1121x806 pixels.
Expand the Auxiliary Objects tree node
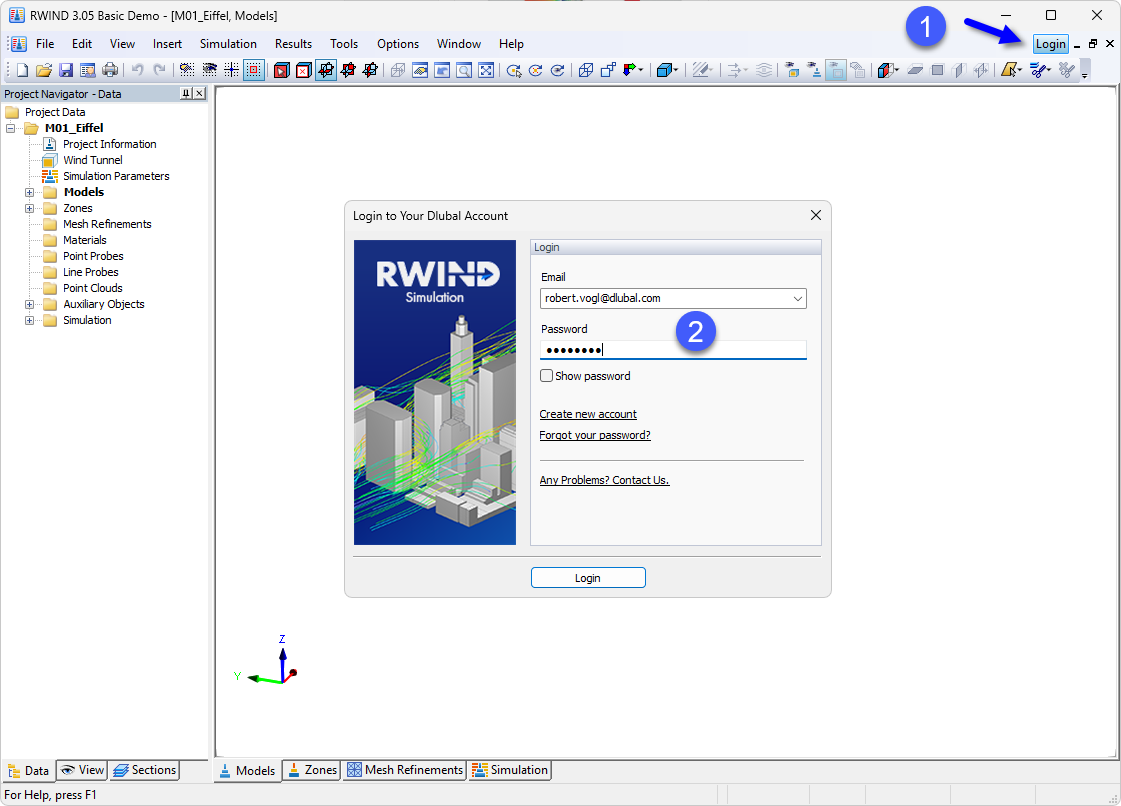(29, 304)
